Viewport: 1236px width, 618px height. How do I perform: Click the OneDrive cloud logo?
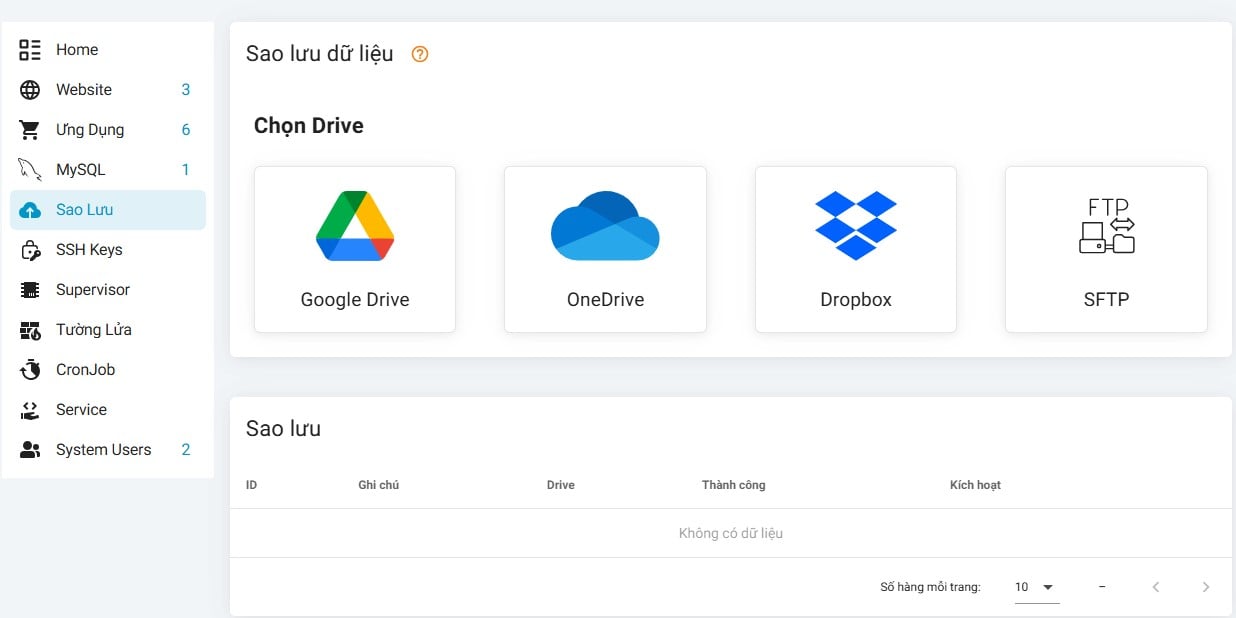(605, 226)
